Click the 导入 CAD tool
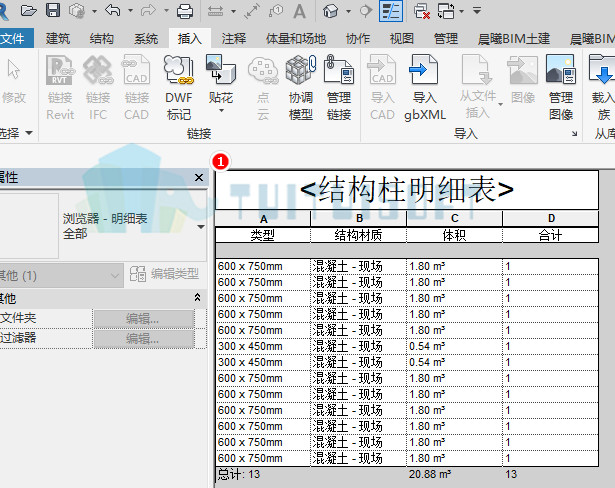615x488 pixels. (x=382, y=88)
